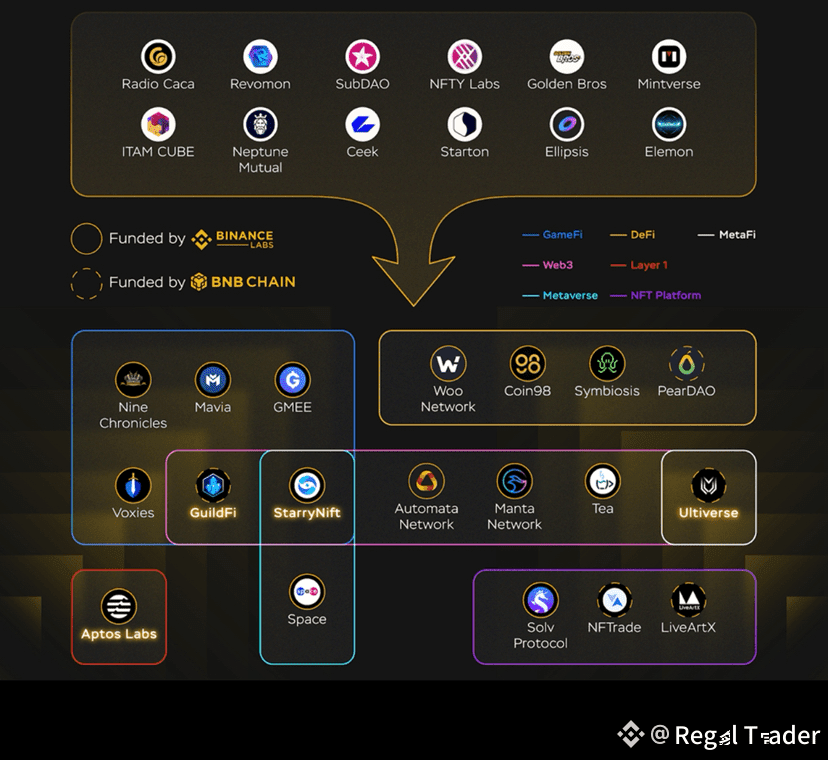This screenshot has width=828, height=760.
Task: Click the Layer 1 legend entry
Action: (x=639, y=265)
